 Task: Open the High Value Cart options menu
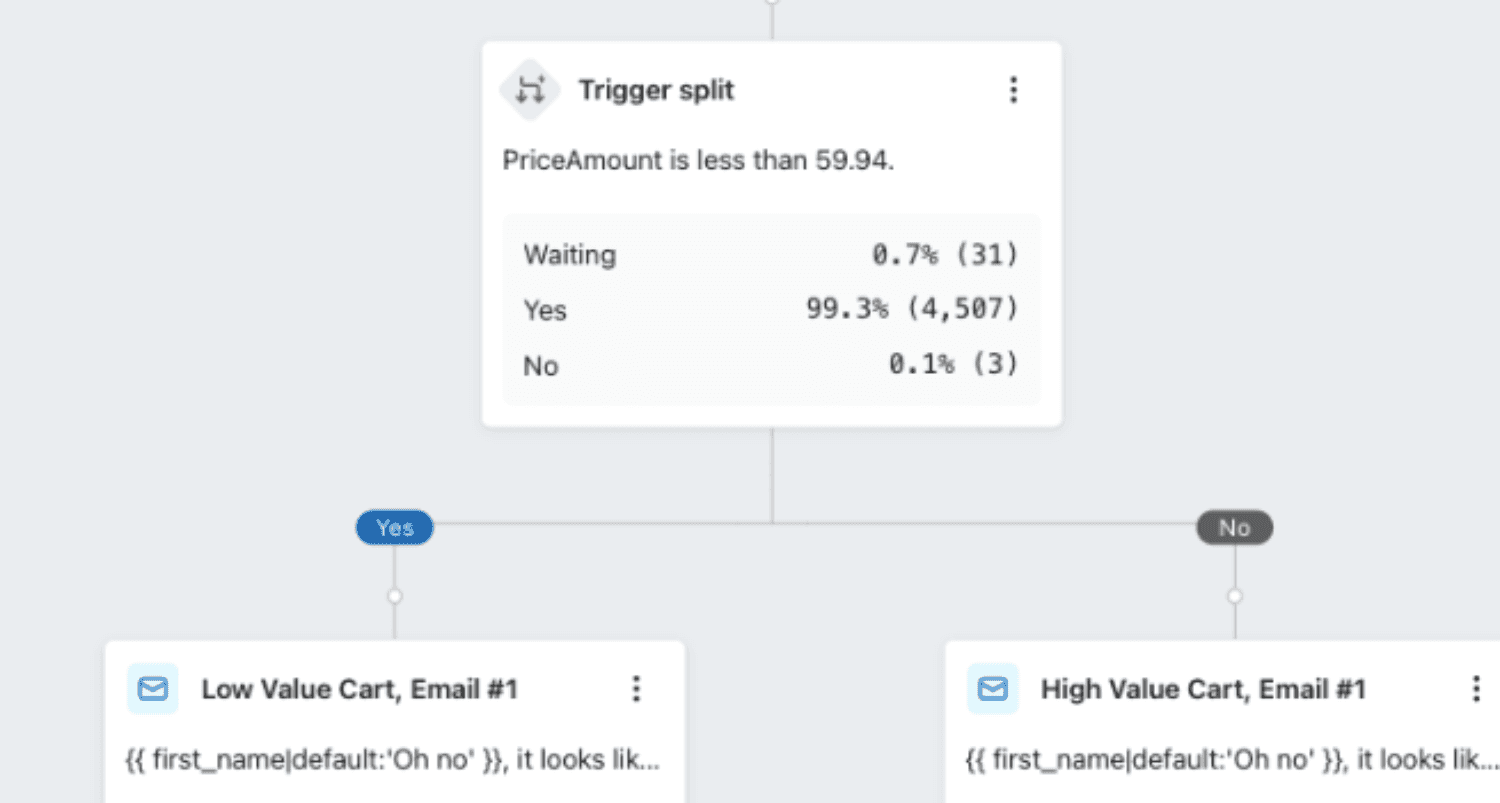click(x=1476, y=689)
